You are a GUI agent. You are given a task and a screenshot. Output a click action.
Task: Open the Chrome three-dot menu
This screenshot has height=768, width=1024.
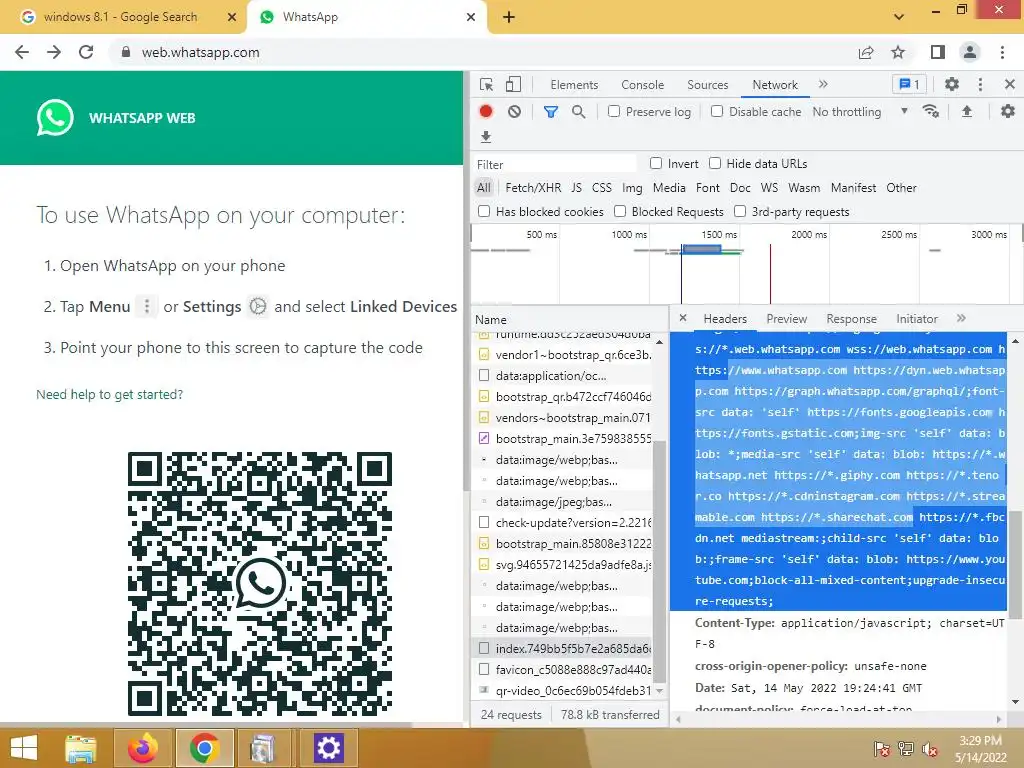1002,52
